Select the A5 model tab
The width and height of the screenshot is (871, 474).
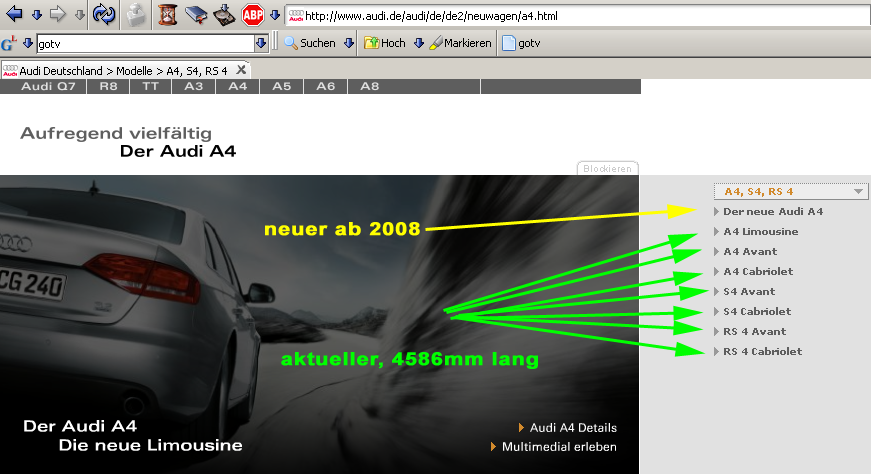(x=281, y=87)
